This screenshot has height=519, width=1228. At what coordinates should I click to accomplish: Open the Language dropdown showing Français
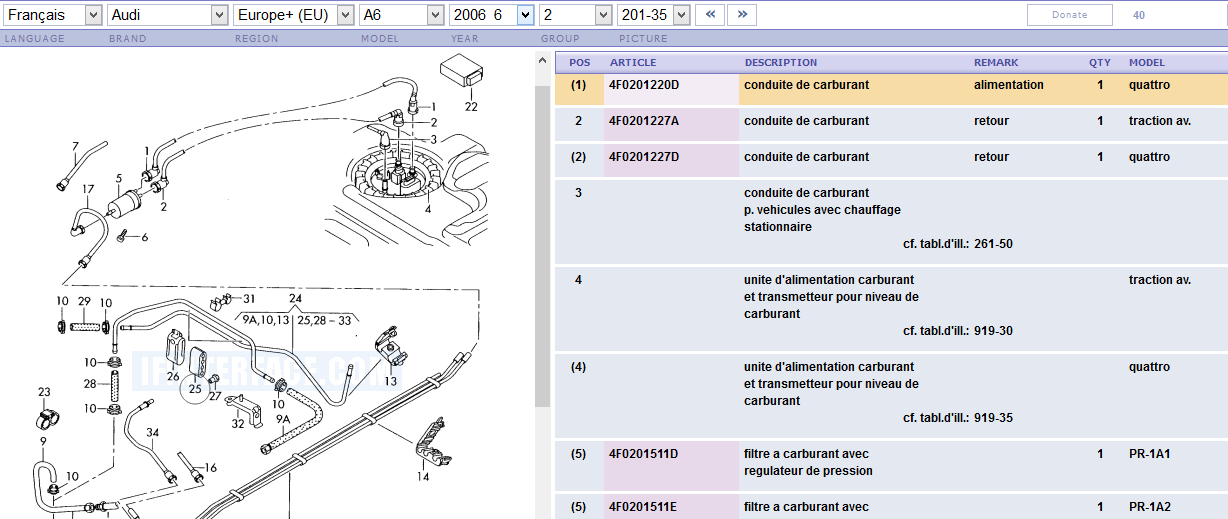click(54, 15)
